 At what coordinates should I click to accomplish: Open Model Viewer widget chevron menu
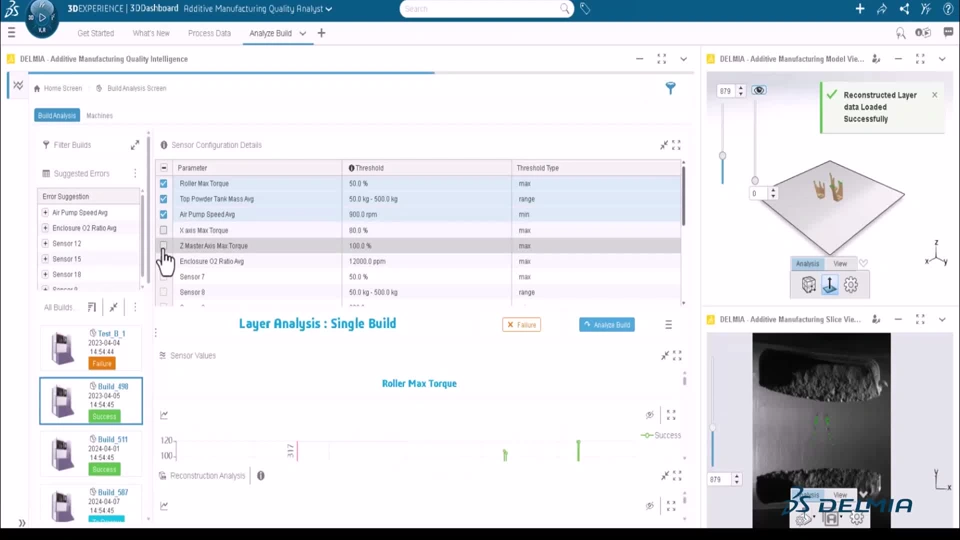point(942,59)
